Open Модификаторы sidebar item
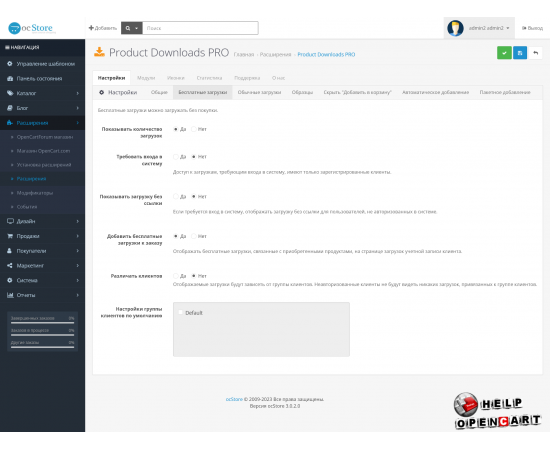Screen dimensions: 550x450 (35, 193)
